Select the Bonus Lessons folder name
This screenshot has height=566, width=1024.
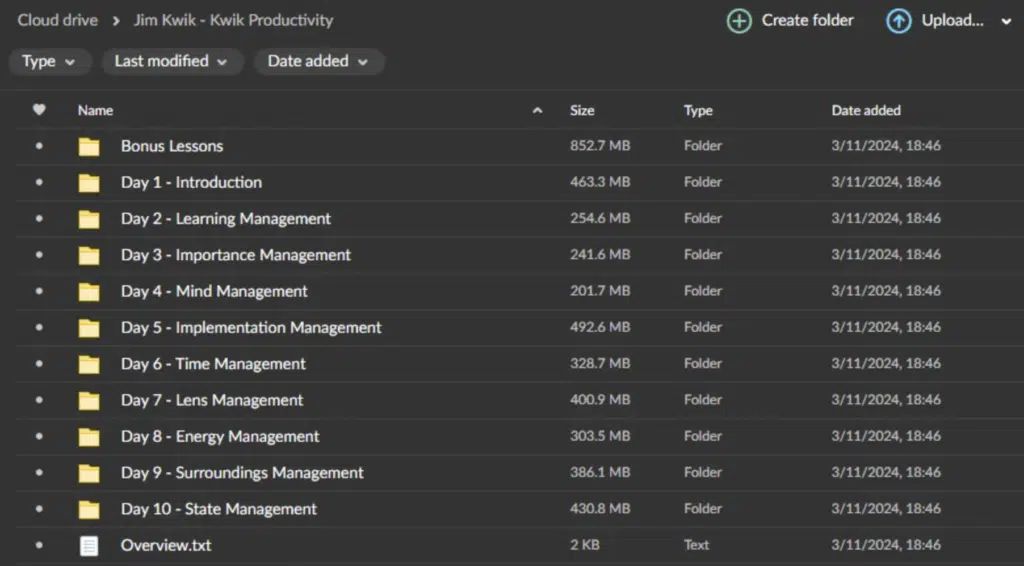pos(172,146)
